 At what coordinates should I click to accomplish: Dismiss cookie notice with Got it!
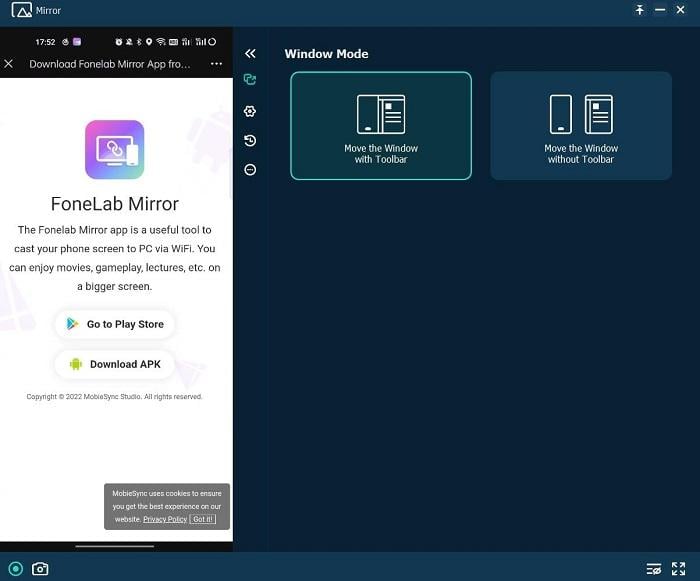[x=203, y=519]
